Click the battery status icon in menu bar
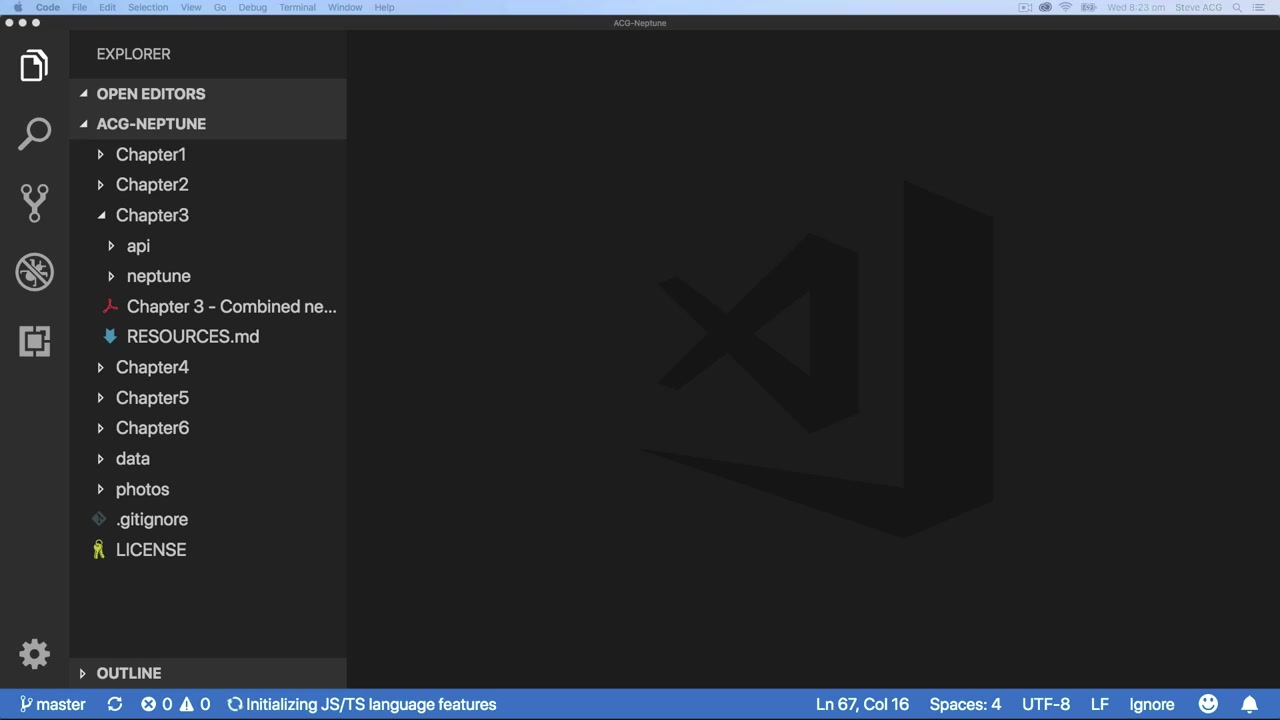The width and height of the screenshot is (1280, 720). pos(1088,7)
